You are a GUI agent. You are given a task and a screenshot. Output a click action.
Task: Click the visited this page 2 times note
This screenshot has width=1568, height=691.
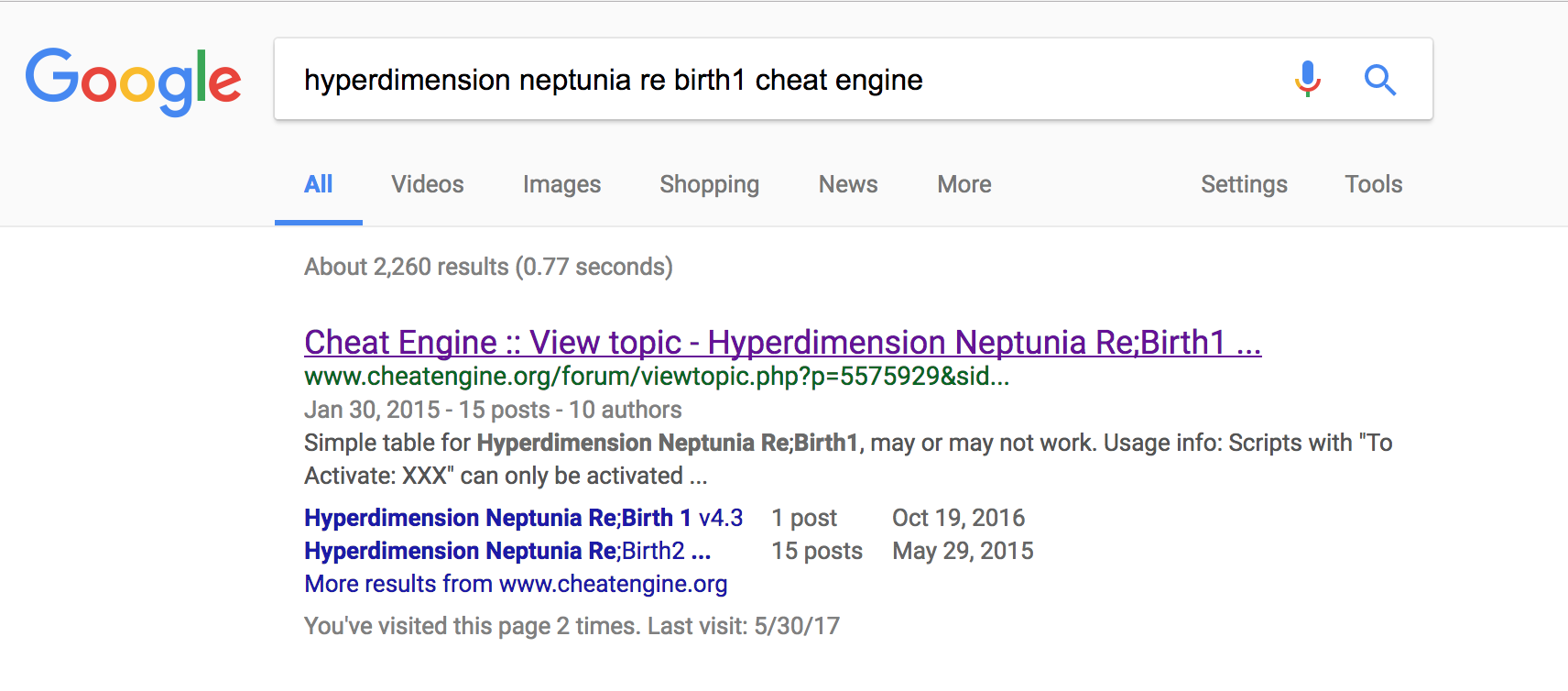572,626
